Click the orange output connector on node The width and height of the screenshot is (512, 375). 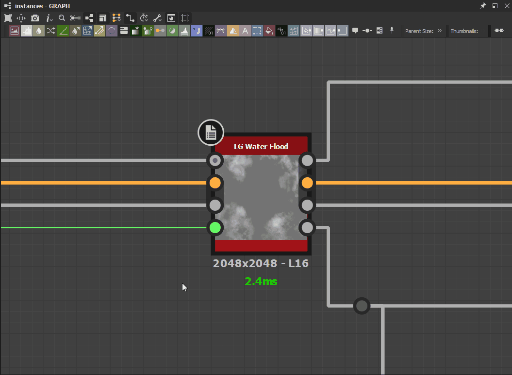[x=307, y=183]
